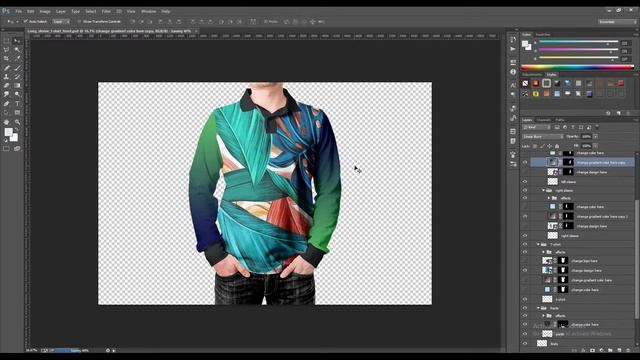Select the Gradient tool

[x=17, y=86]
